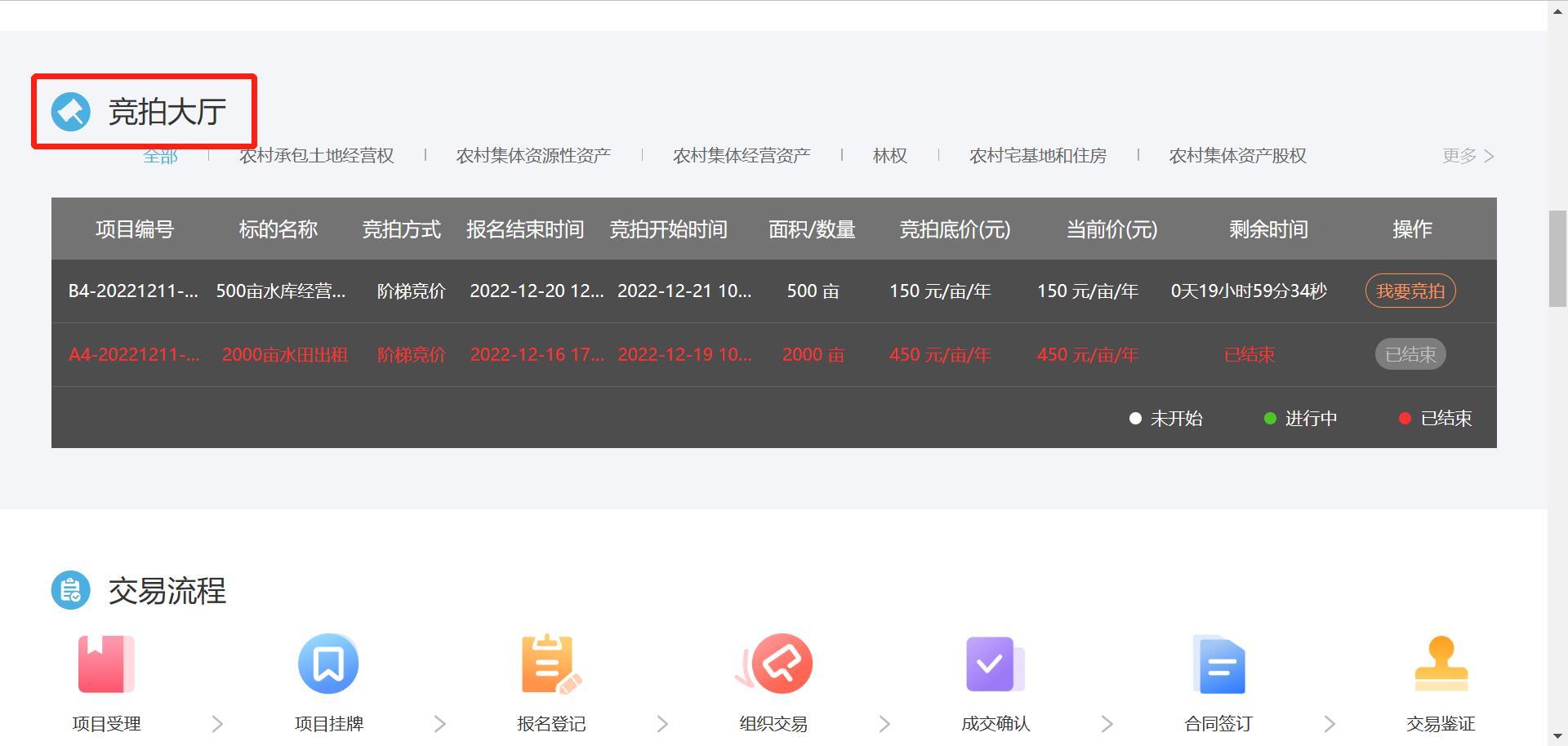Select the 全部 category tab

[160, 156]
